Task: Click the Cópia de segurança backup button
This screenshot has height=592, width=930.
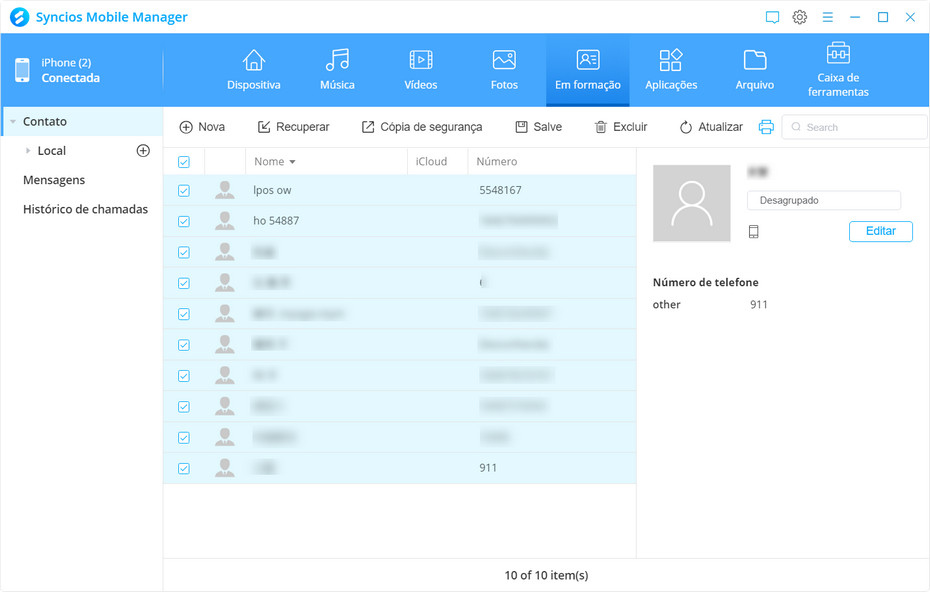Action: [421, 127]
